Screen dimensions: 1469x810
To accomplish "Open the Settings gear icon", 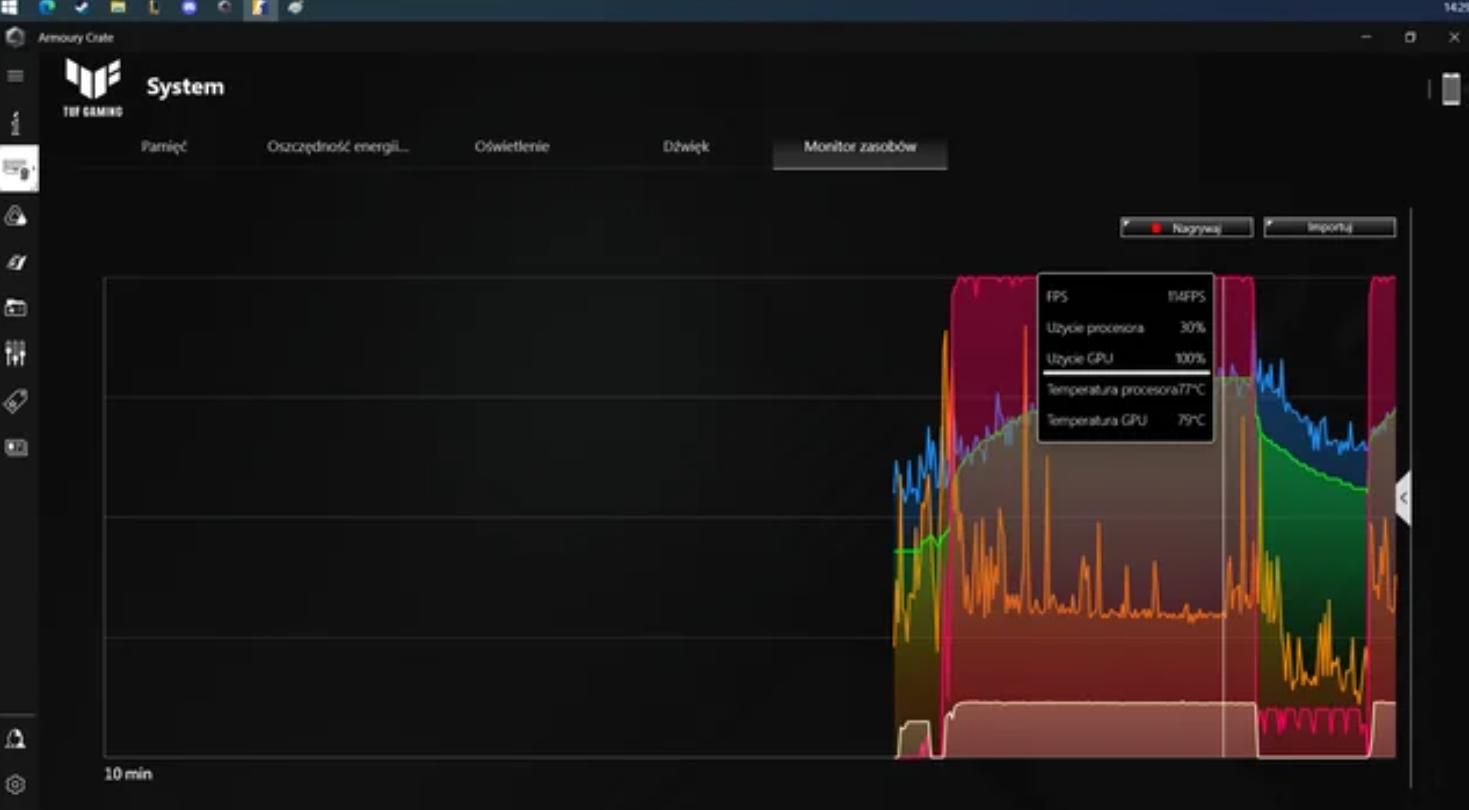I will [15, 785].
